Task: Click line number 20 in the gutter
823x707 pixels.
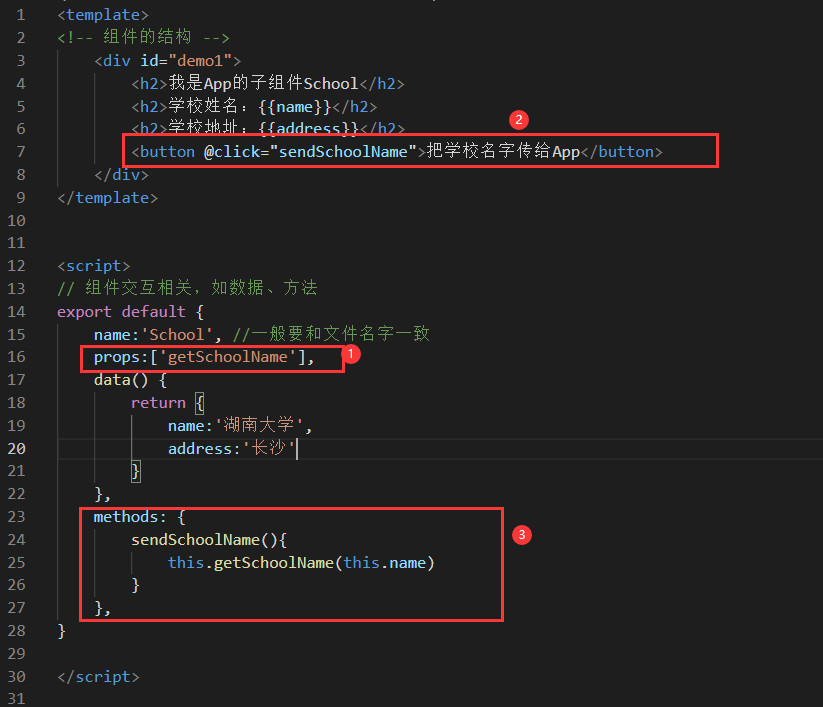Action: (16, 449)
